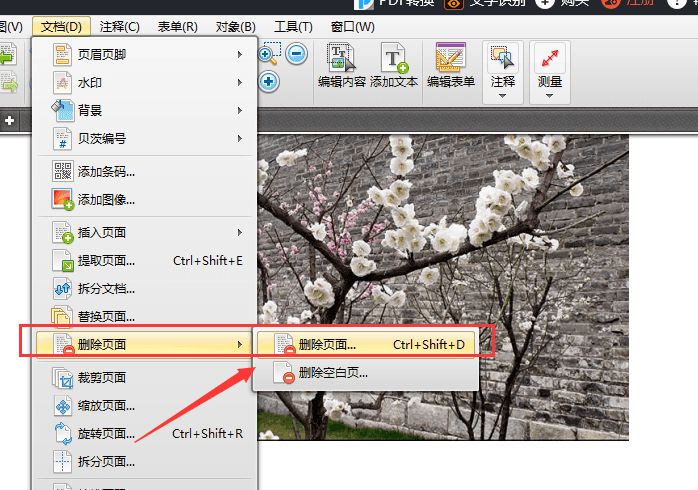Choose 裁剪页面 from the menu

[145, 377]
